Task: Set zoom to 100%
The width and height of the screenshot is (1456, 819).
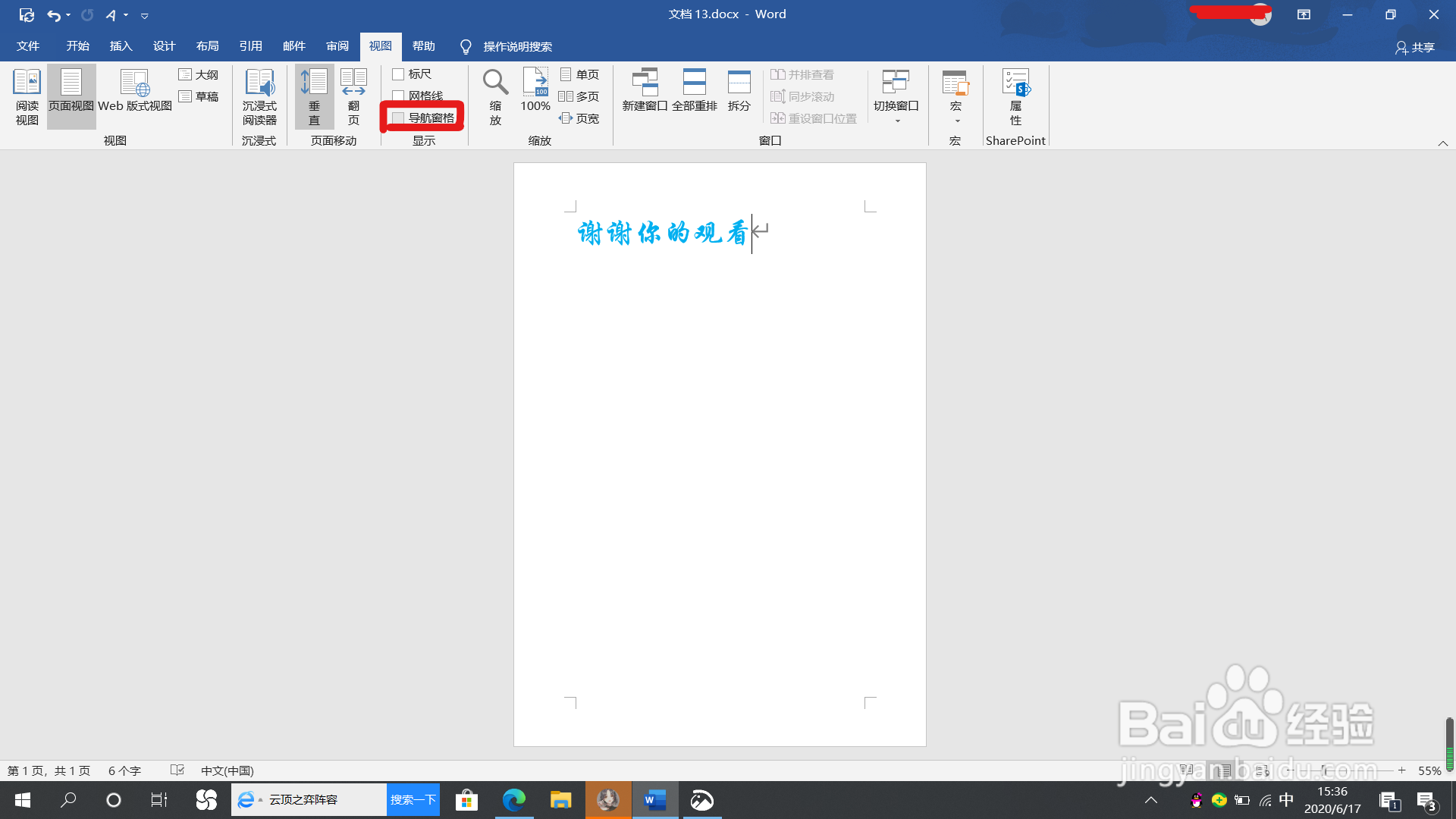Action: 535,91
